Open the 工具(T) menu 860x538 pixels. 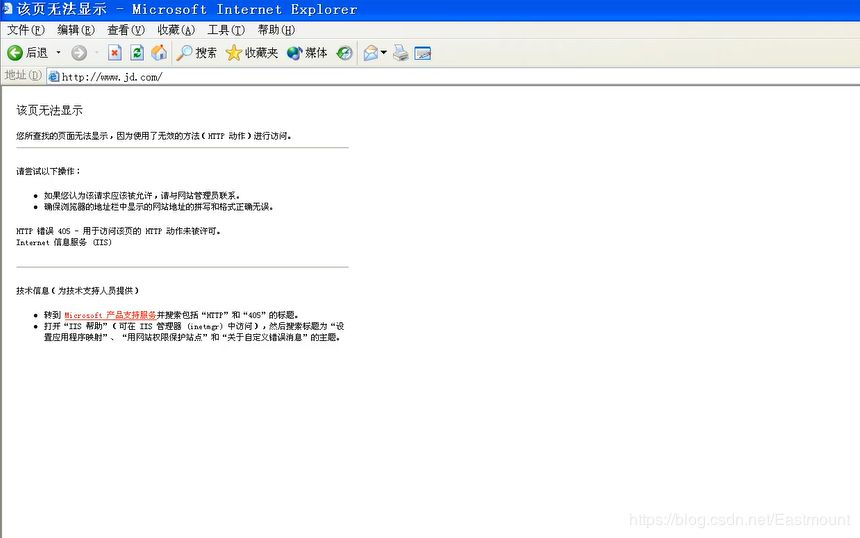226,30
